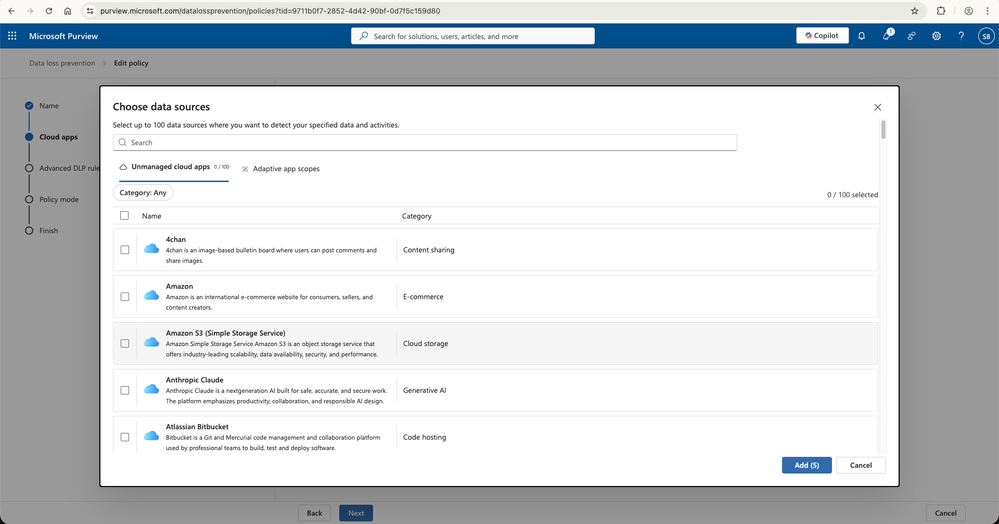Viewport: 999px width, 524px height.
Task: Click the 4chan cloud app icon
Action: (151, 249)
